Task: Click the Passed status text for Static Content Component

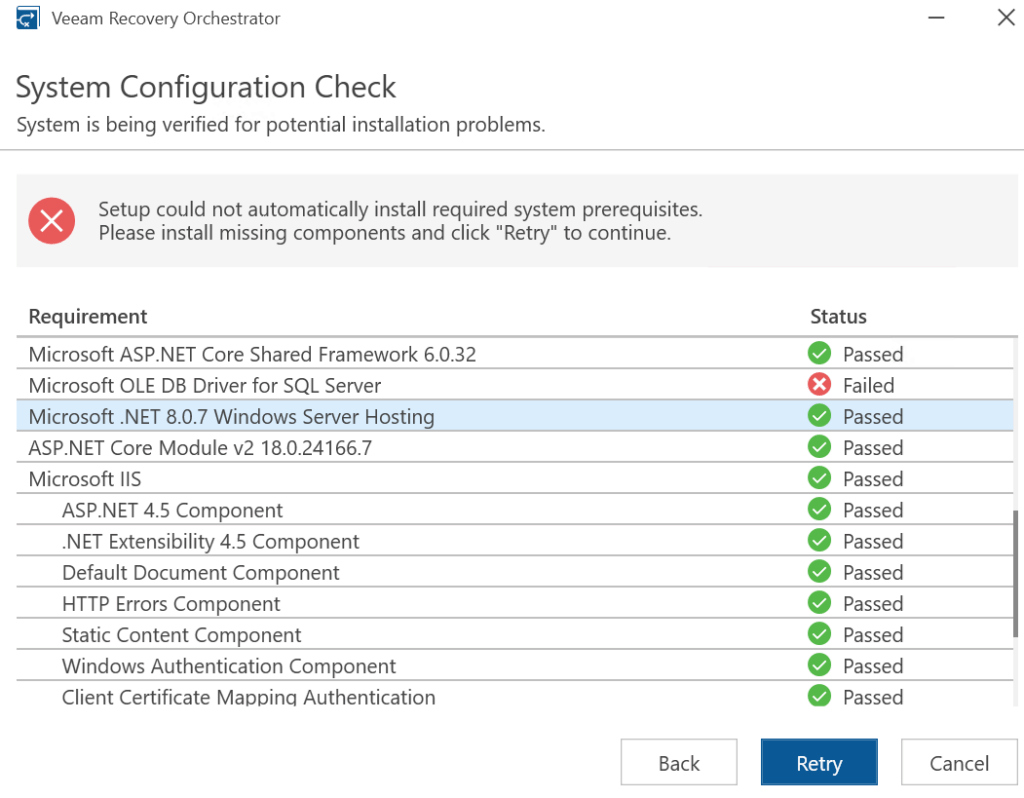Action: point(873,635)
